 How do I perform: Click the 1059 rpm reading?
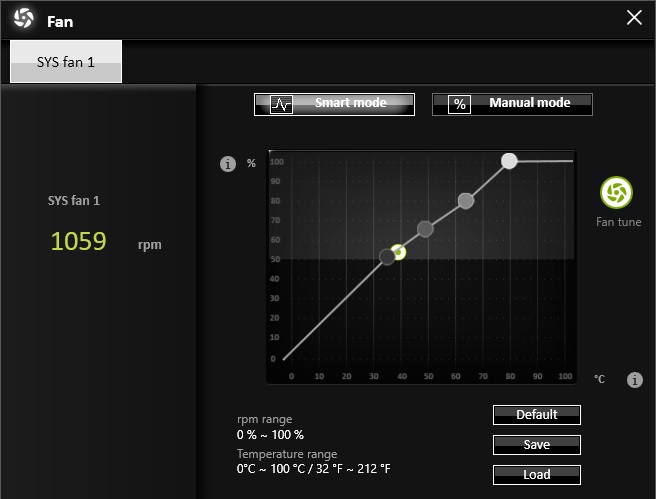(x=79, y=241)
